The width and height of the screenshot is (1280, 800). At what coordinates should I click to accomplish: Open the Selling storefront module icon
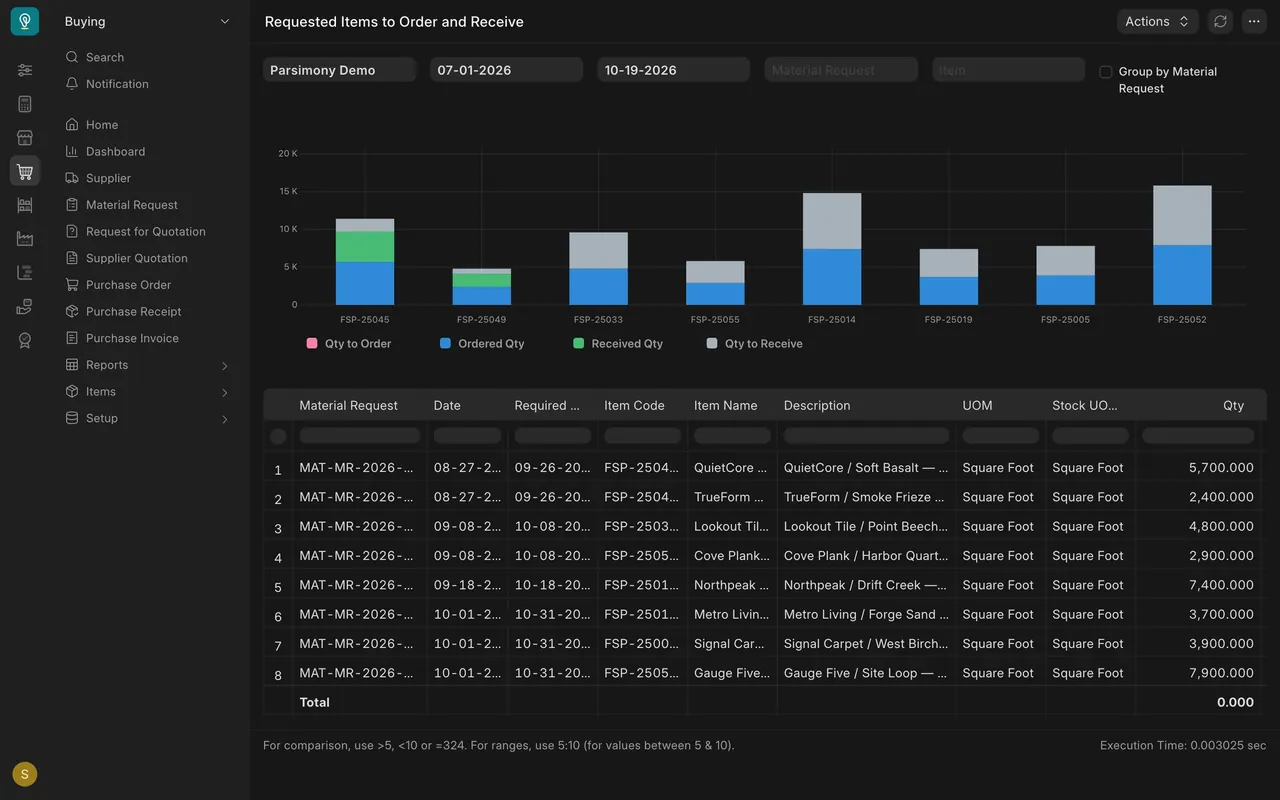[25, 138]
